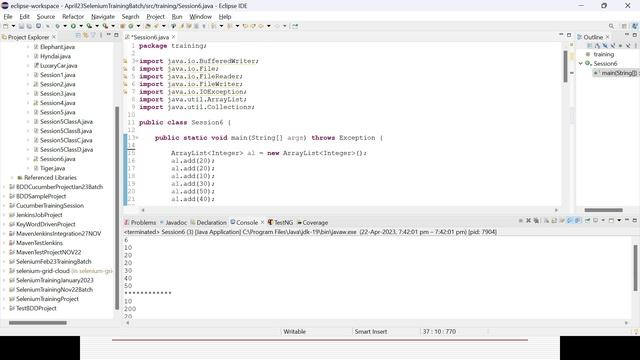
Task: Open the Navigate menu
Action: click(x=103, y=17)
